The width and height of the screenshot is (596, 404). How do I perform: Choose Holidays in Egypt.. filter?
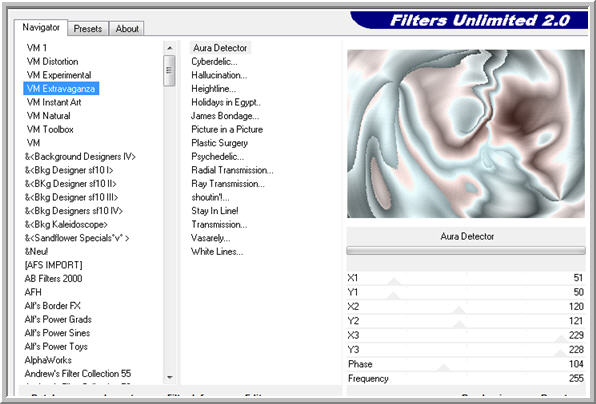[x=226, y=102]
